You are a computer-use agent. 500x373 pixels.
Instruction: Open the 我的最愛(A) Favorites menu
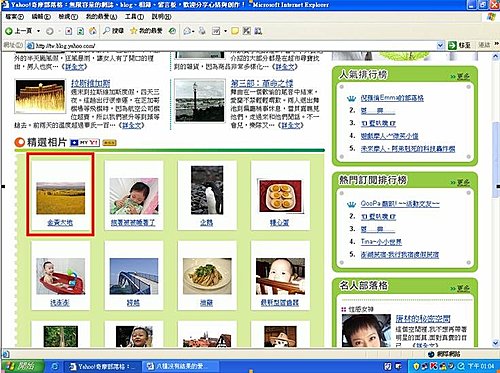[x=101, y=16]
